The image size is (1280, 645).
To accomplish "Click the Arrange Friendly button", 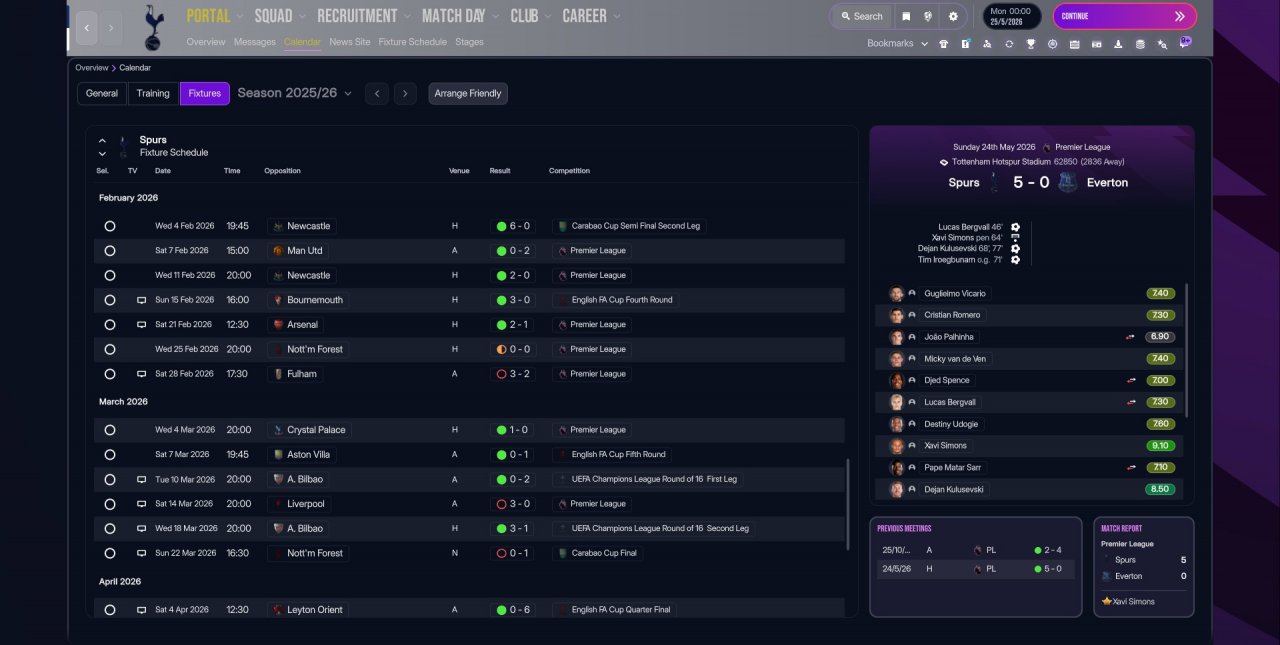I will coord(468,93).
